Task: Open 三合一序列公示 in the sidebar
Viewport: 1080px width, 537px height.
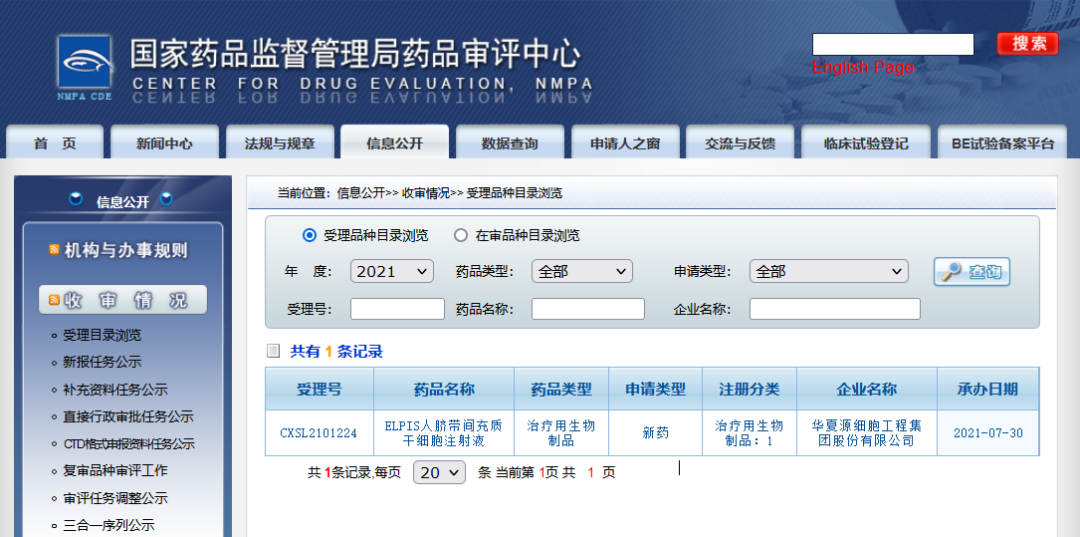Action: 109,525
